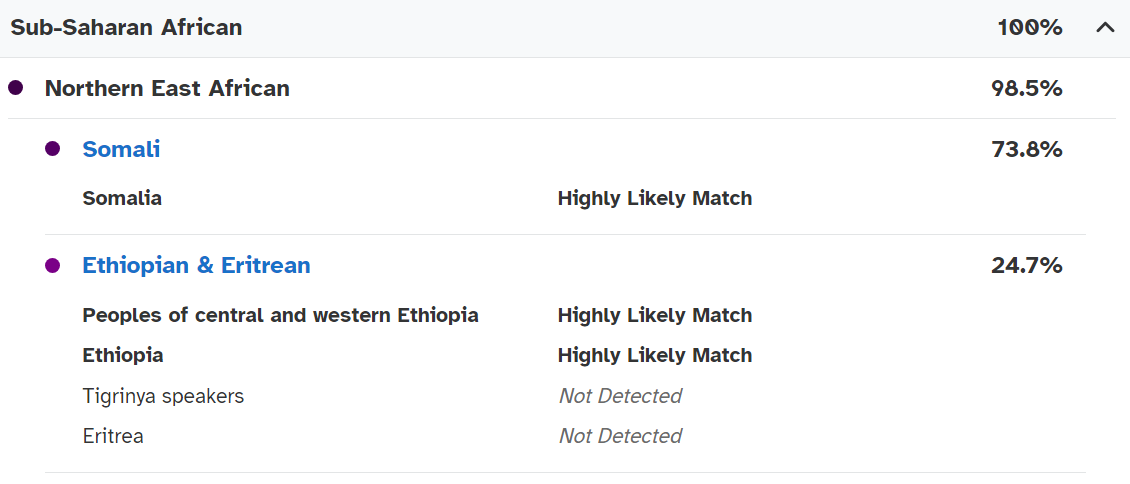The width and height of the screenshot is (1130, 484).
Task: Click Not Detected status for Tigrinya speakers
Action: tap(620, 396)
